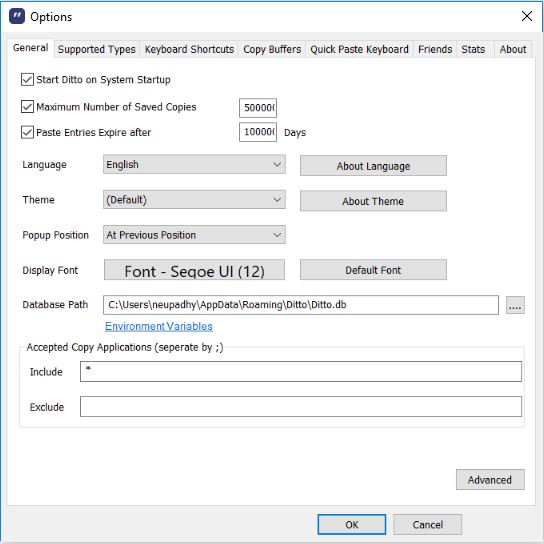Click the expire after days number field

[258, 132]
